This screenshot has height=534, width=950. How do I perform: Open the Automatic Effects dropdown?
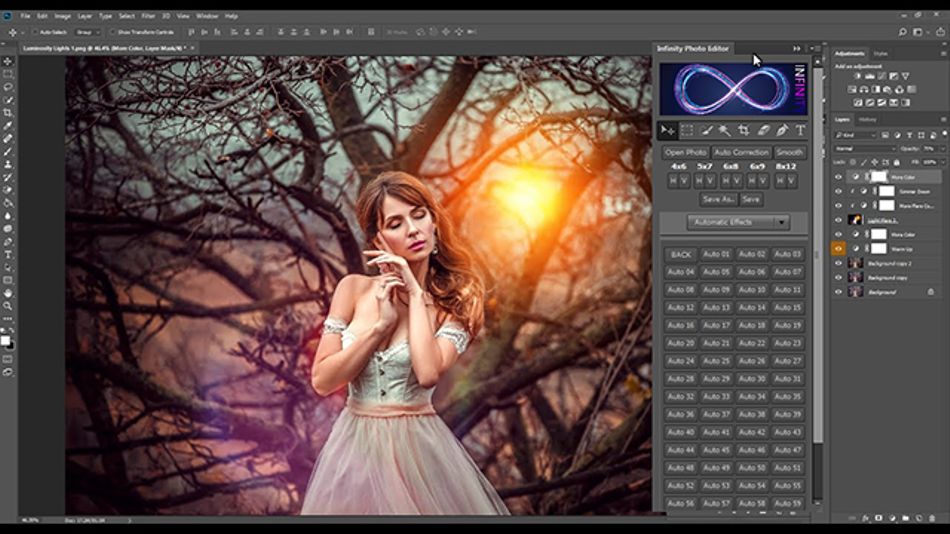pyautogui.click(x=782, y=222)
